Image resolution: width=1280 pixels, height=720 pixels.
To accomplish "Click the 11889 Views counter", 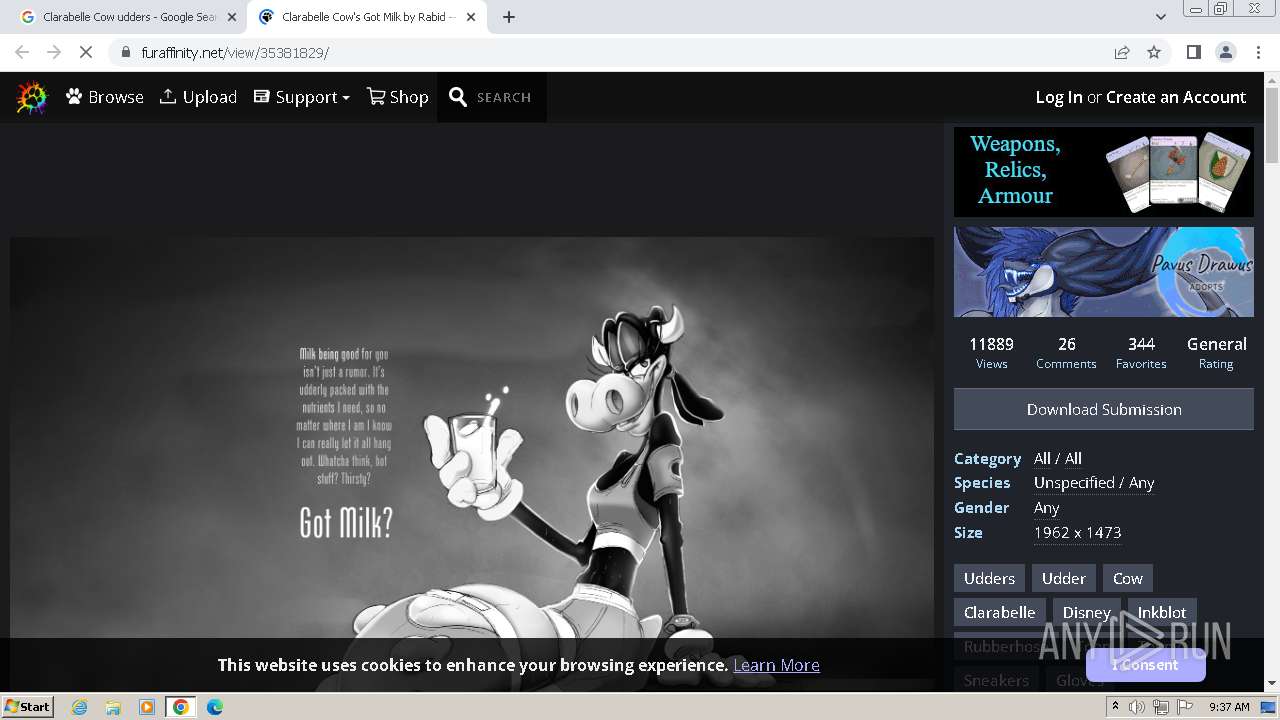I will (991, 353).
